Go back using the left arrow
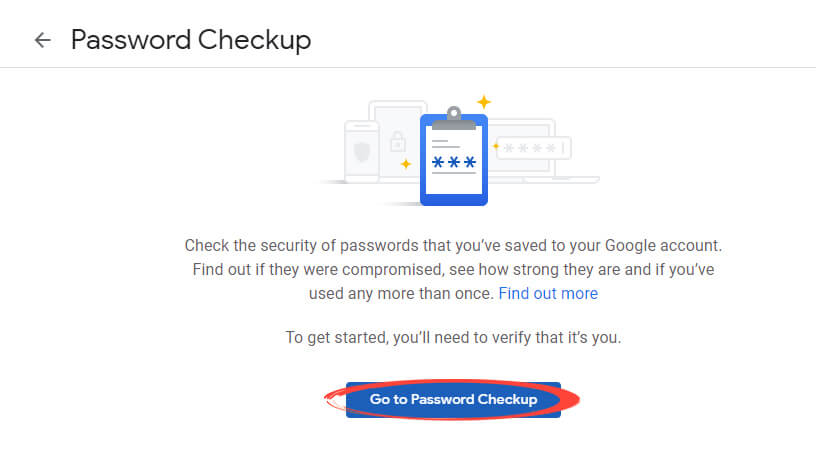Image resolution: width=816 pixels, height=459 pixels. 43,40
